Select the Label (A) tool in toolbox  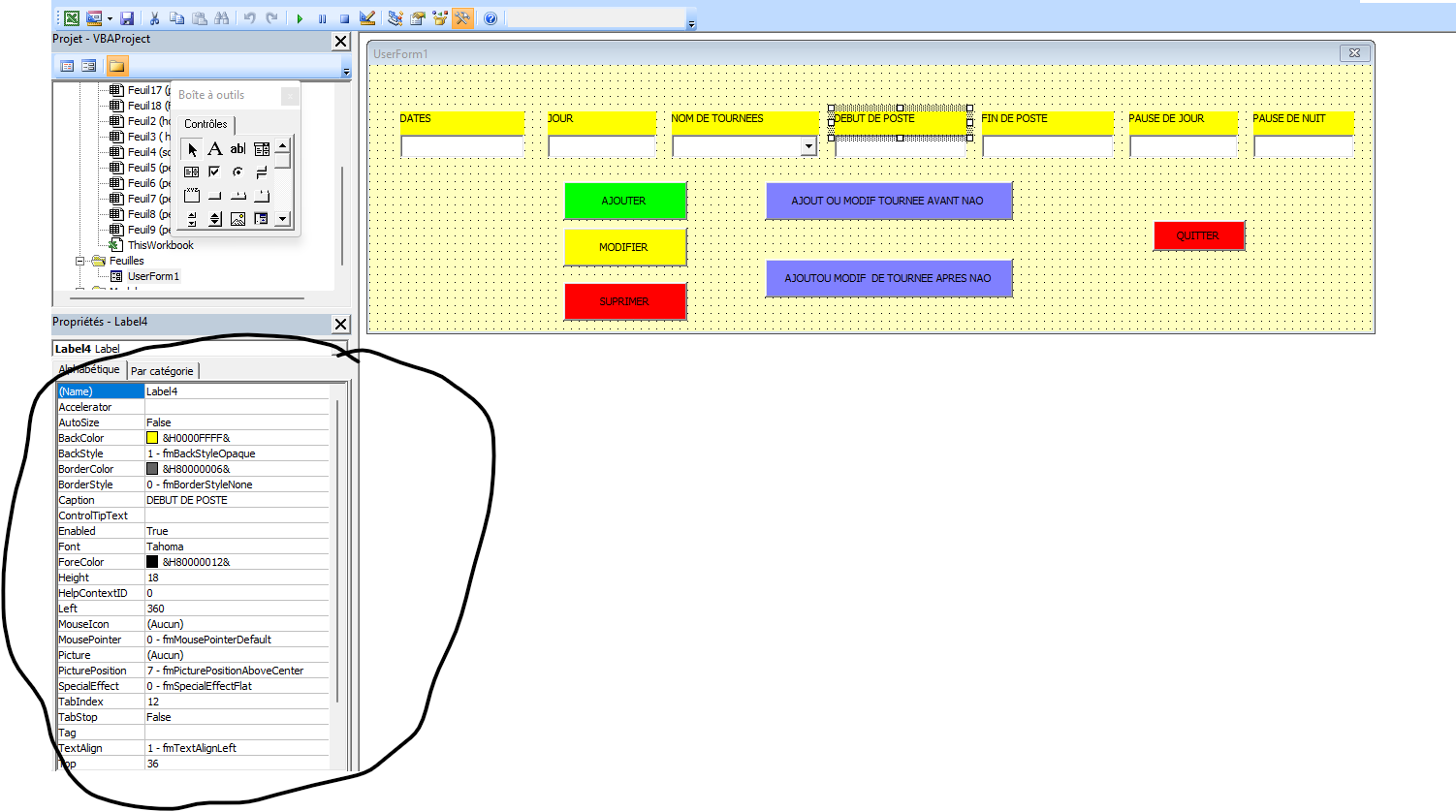[215, 149]
